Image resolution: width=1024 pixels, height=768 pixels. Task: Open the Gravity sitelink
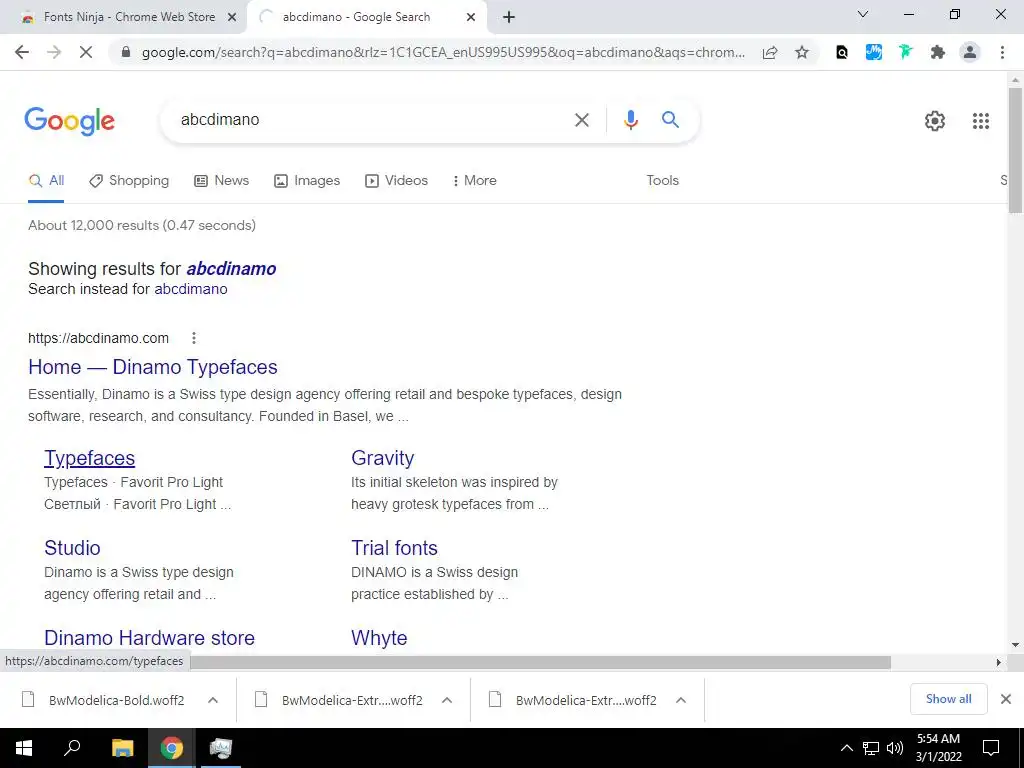click(383, 458)
